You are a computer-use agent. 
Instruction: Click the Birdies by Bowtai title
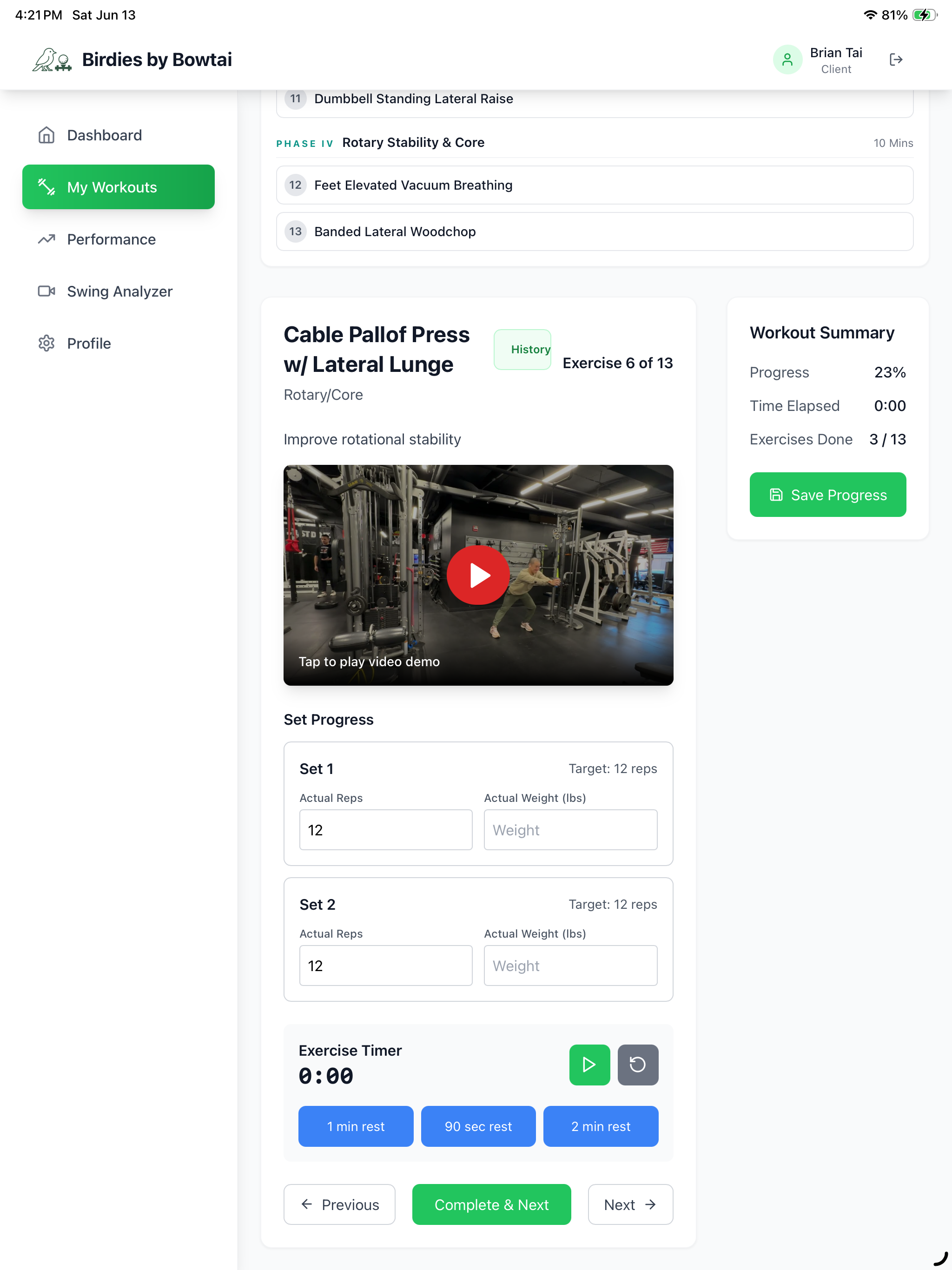tap(157, 60)
